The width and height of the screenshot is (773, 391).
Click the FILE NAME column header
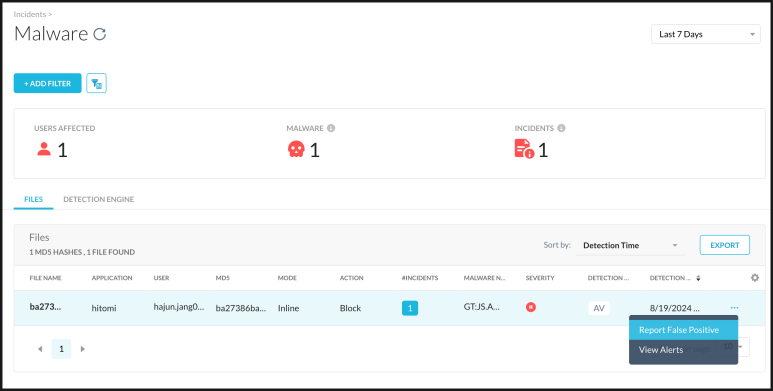(45, 278)
